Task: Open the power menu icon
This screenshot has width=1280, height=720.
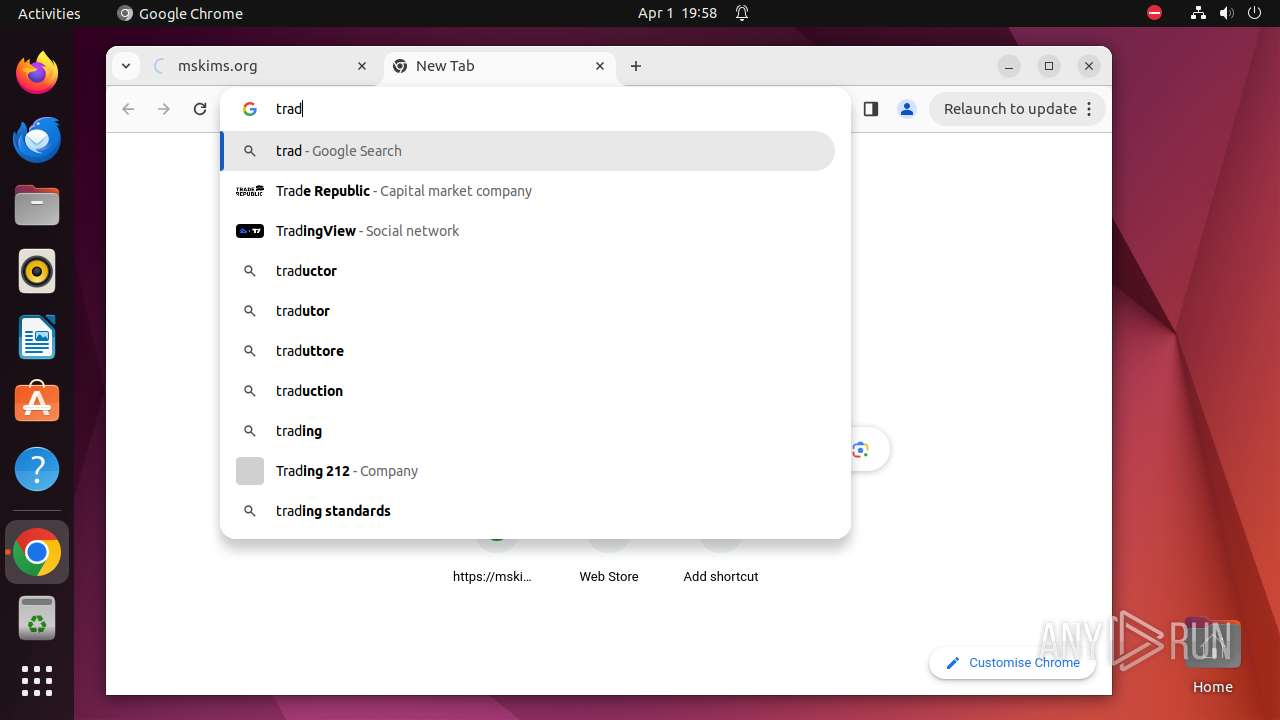Action: pyautogui.click(x=1254, y=13)
